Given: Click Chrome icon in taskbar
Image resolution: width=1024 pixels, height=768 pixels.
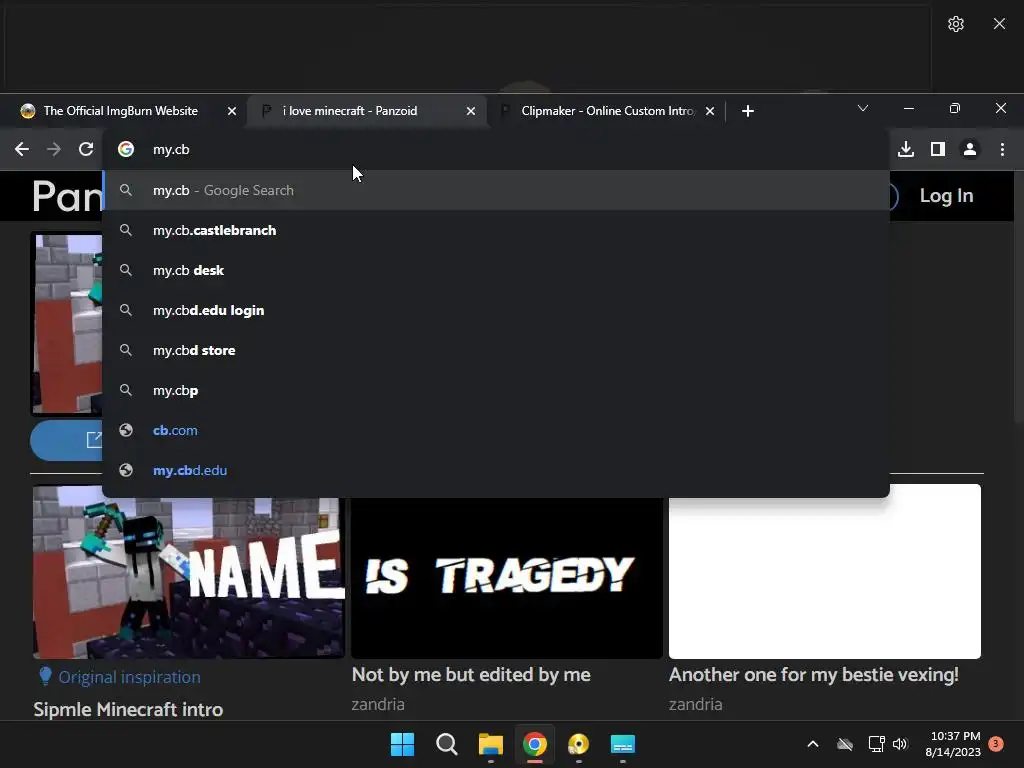Looking at the screenshot, I should pos(535,744).
